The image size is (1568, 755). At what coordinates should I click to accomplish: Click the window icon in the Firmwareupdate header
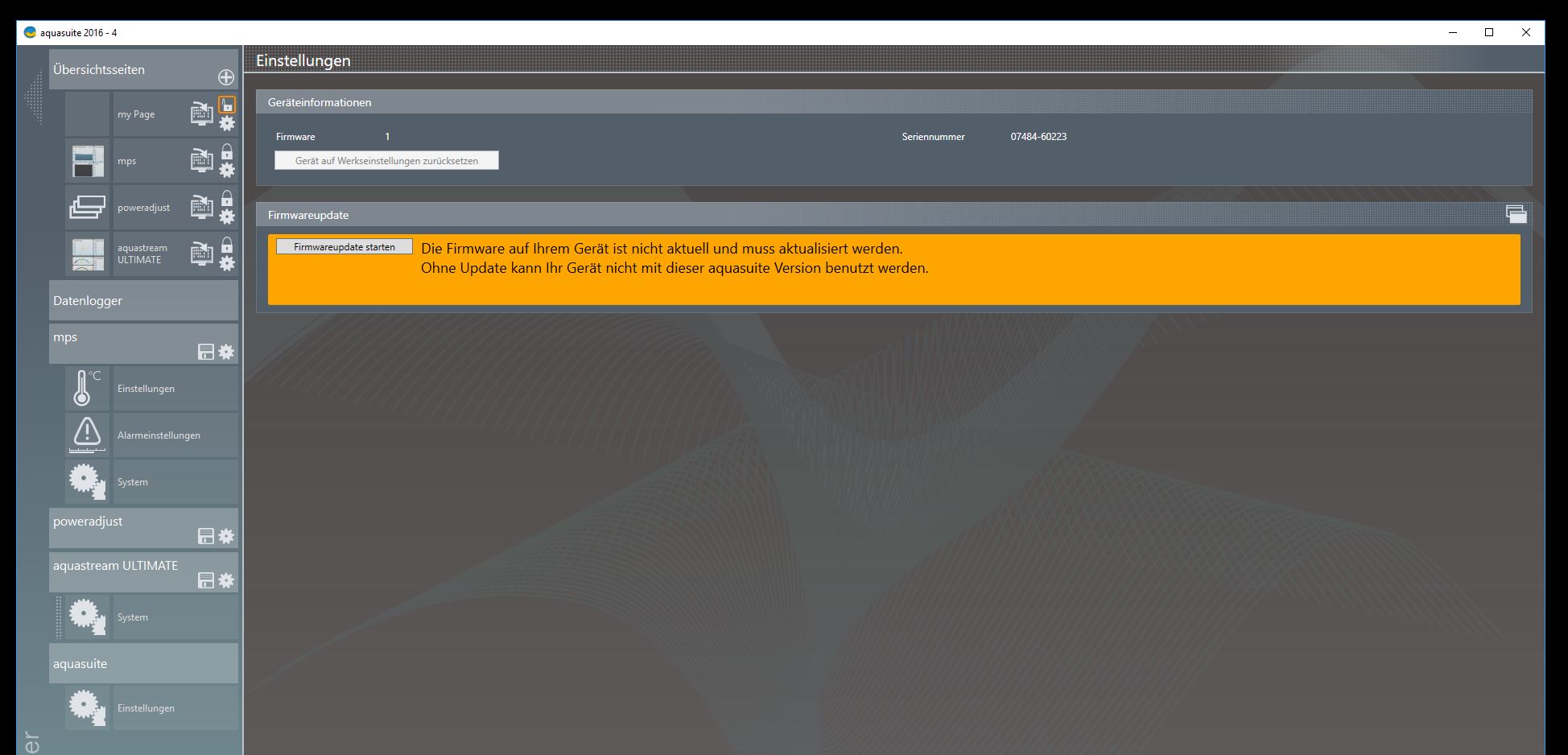click(x=1516, y=214)
